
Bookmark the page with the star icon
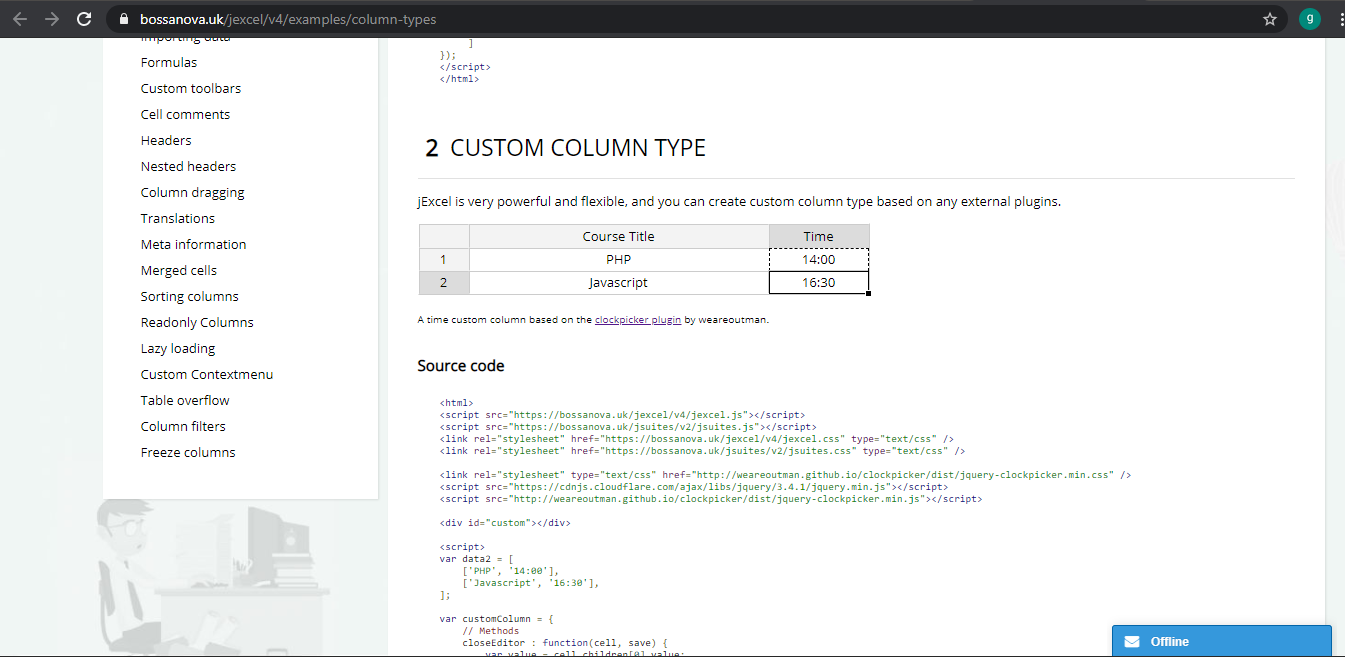click(x=1269, y=18)
